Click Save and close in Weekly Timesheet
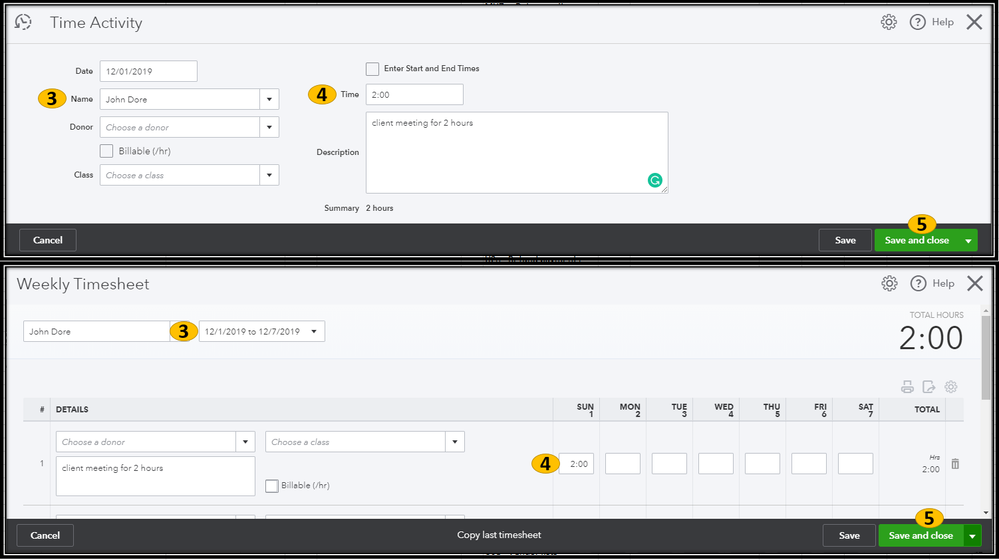This screenshot has width=999, height=560. (921, 535)
